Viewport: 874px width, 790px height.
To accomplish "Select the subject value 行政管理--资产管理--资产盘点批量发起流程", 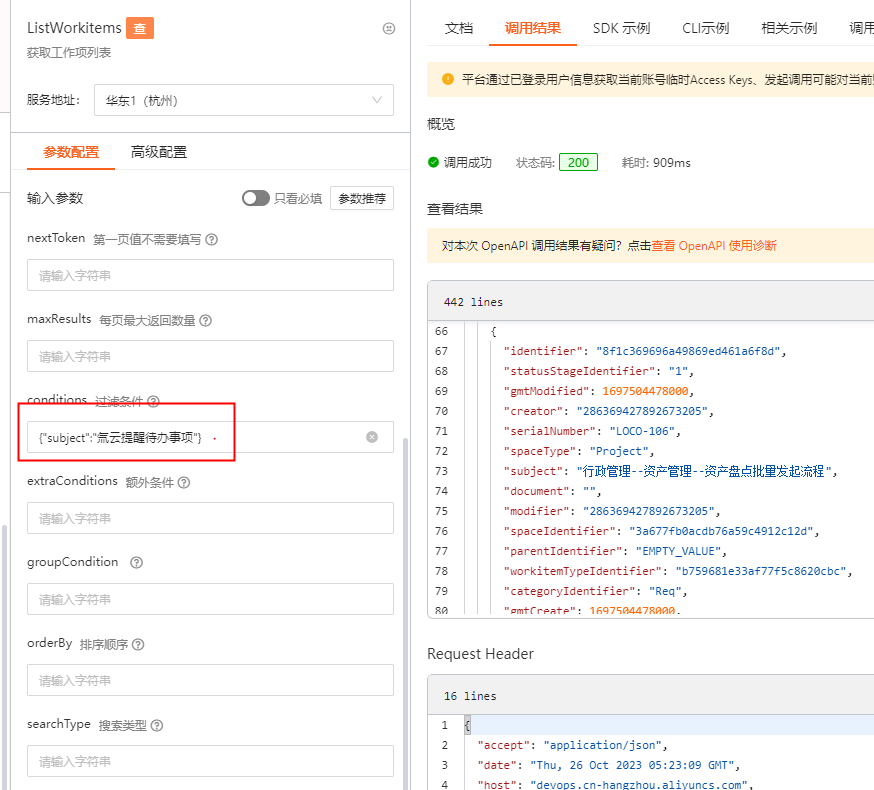I will tap(704, 471).
